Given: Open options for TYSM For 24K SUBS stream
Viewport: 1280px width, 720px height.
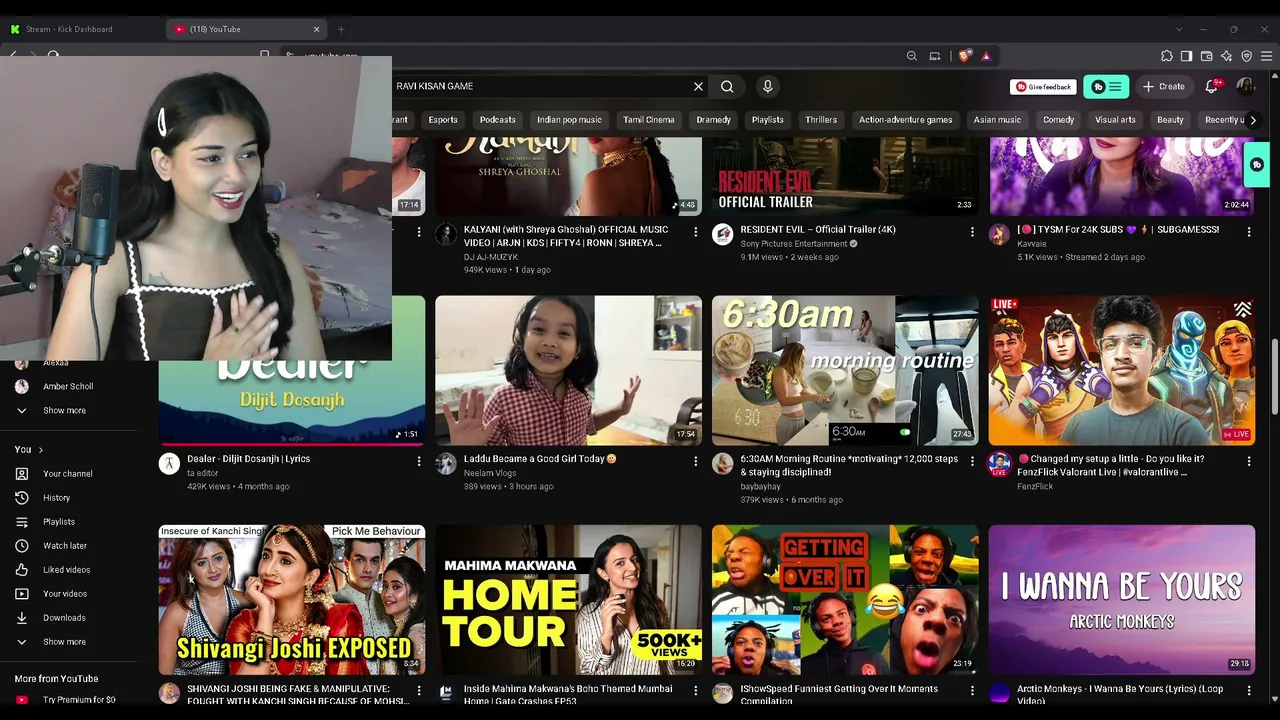Looking at the screenshot, I should pyautogui.click(x=1249, y=231).
